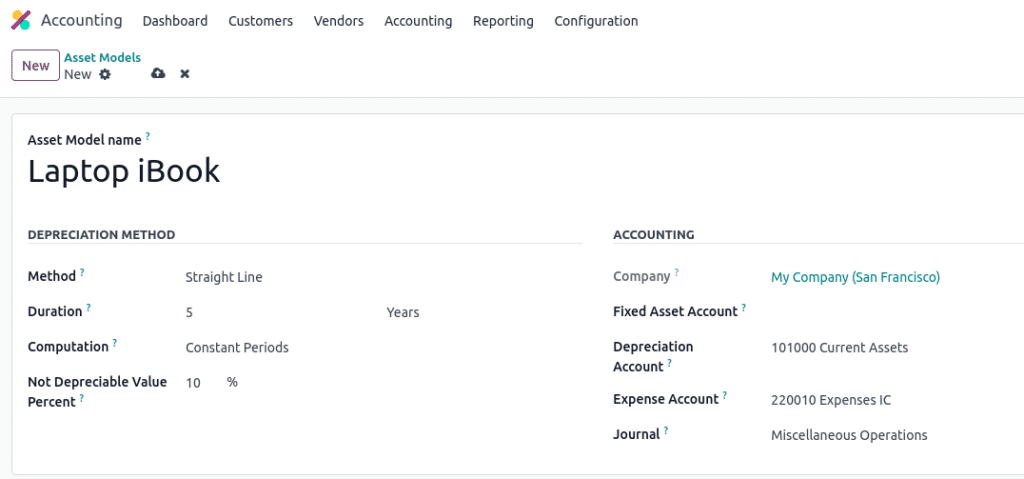The height and width of the screenshot is (479, 1024).
Task: Show help tooltip for Duration
Action: (88, 307)
